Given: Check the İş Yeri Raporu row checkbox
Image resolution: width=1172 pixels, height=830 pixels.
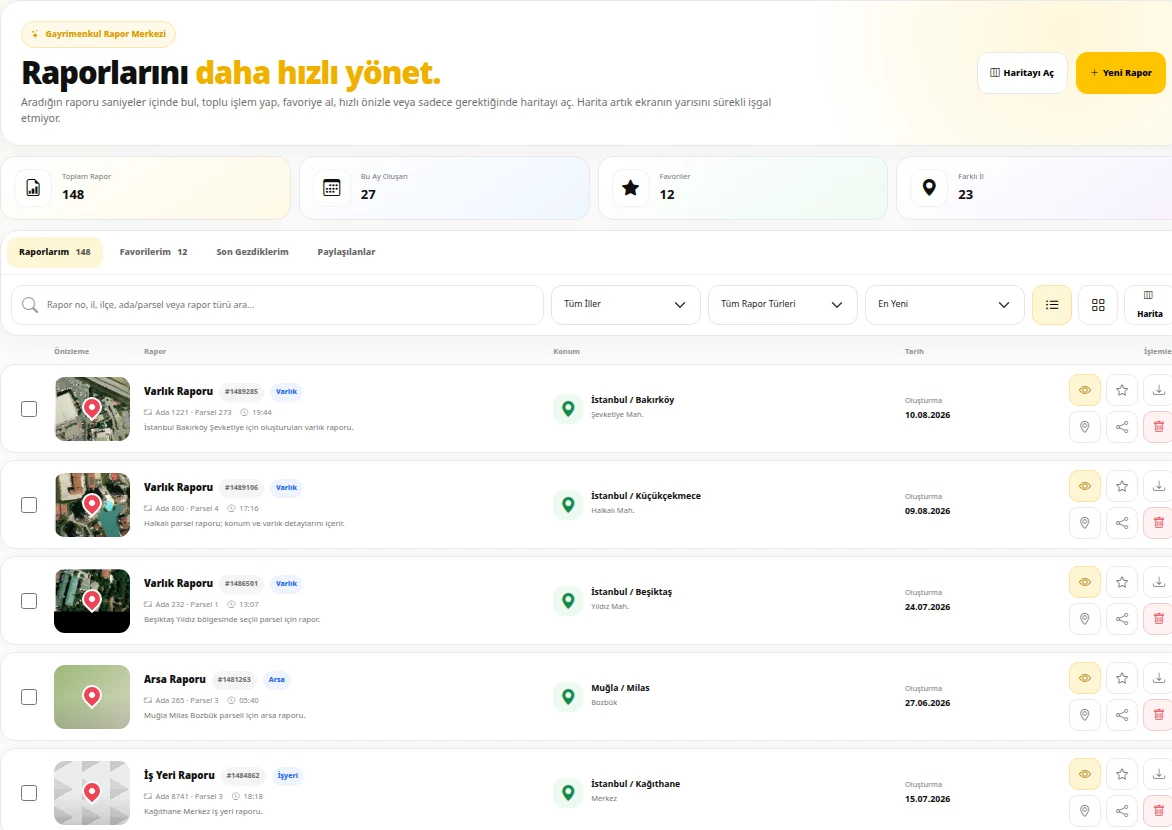Looking at the screenshot, I should [x=29, y=793].
